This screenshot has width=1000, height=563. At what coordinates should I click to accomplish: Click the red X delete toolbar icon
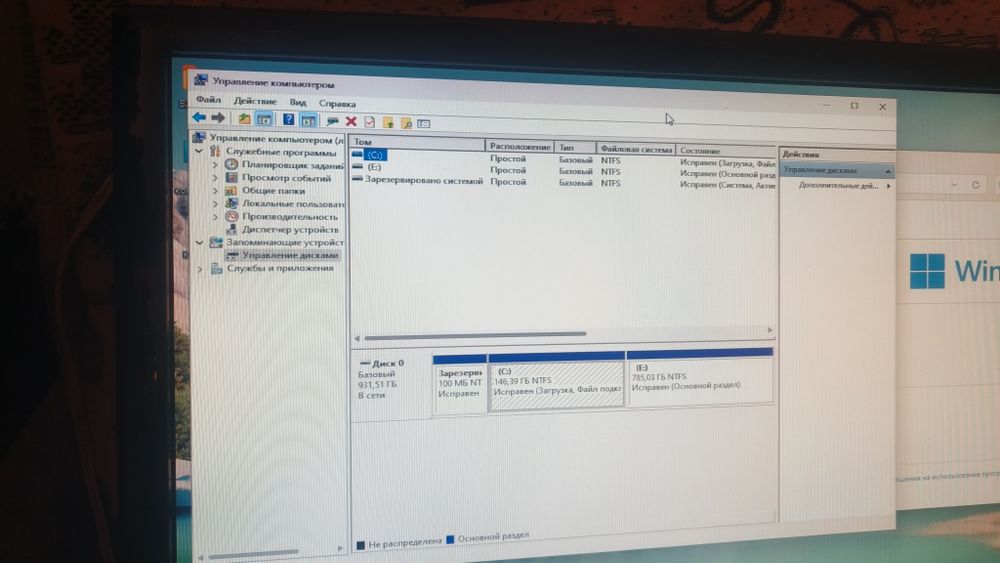(x=351, y=121)
